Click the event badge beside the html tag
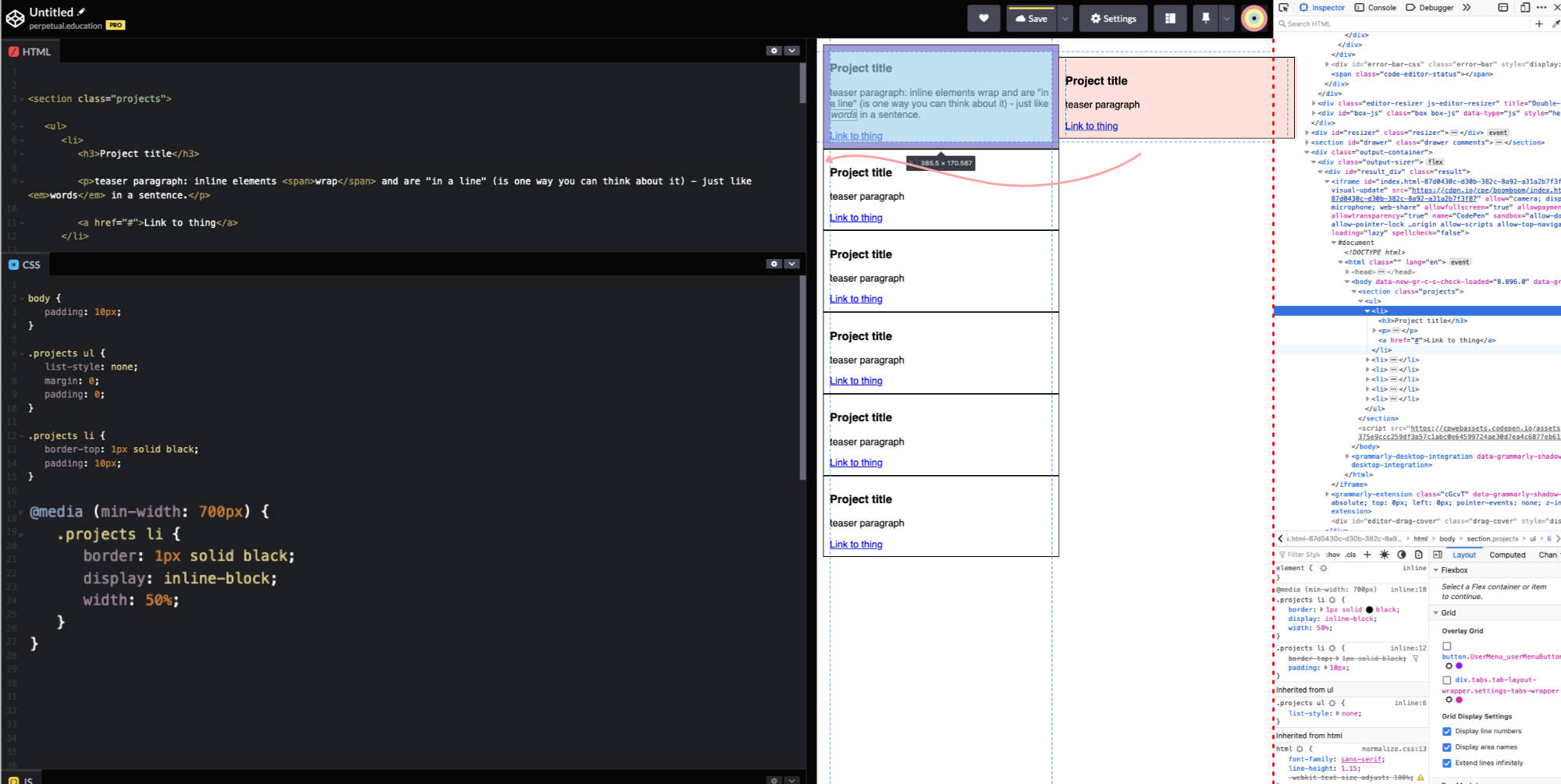Viewport: 1561px width, 784px height. pos(1460,262)
